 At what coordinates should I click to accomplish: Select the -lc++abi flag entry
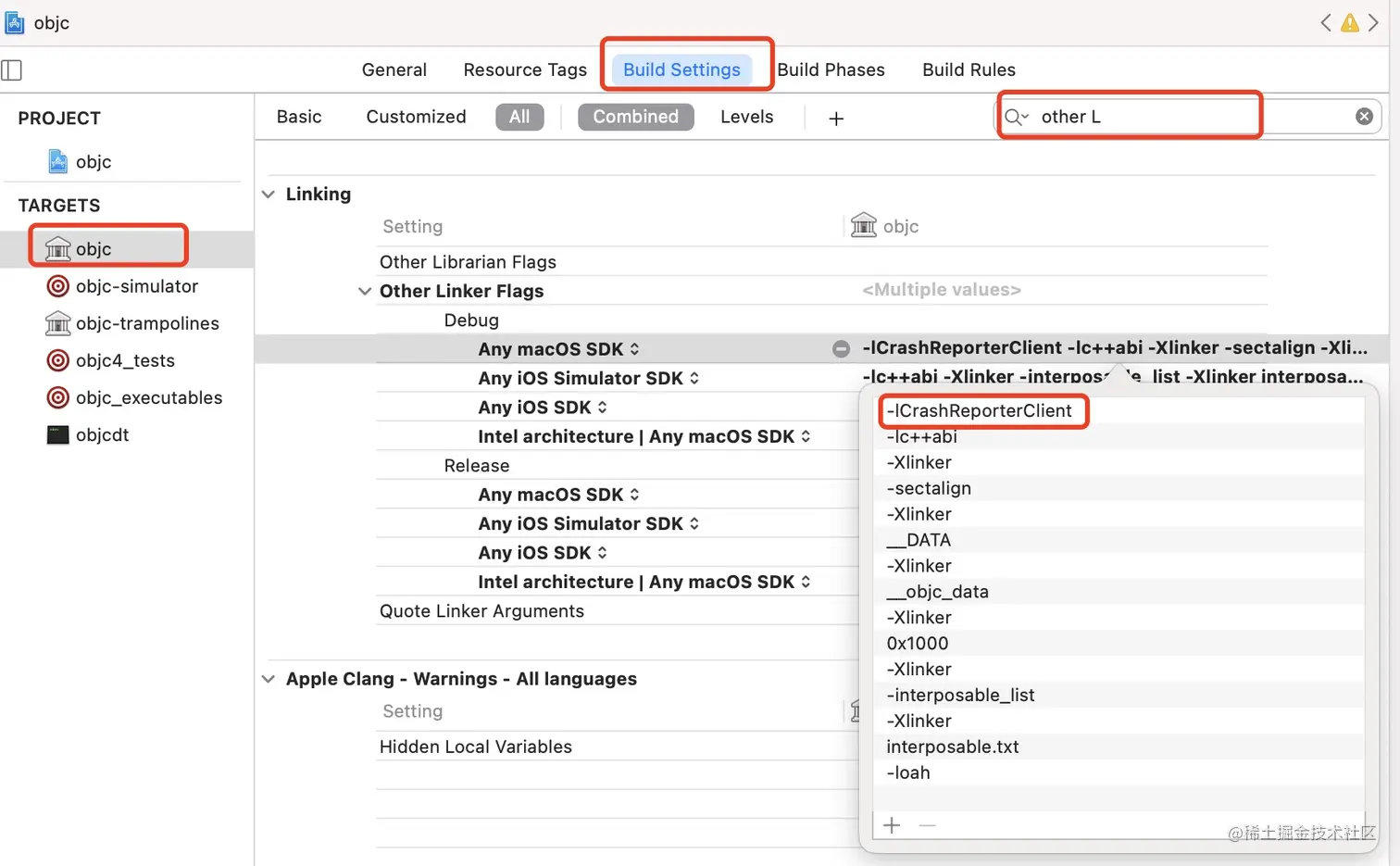tap(1119, 436)
